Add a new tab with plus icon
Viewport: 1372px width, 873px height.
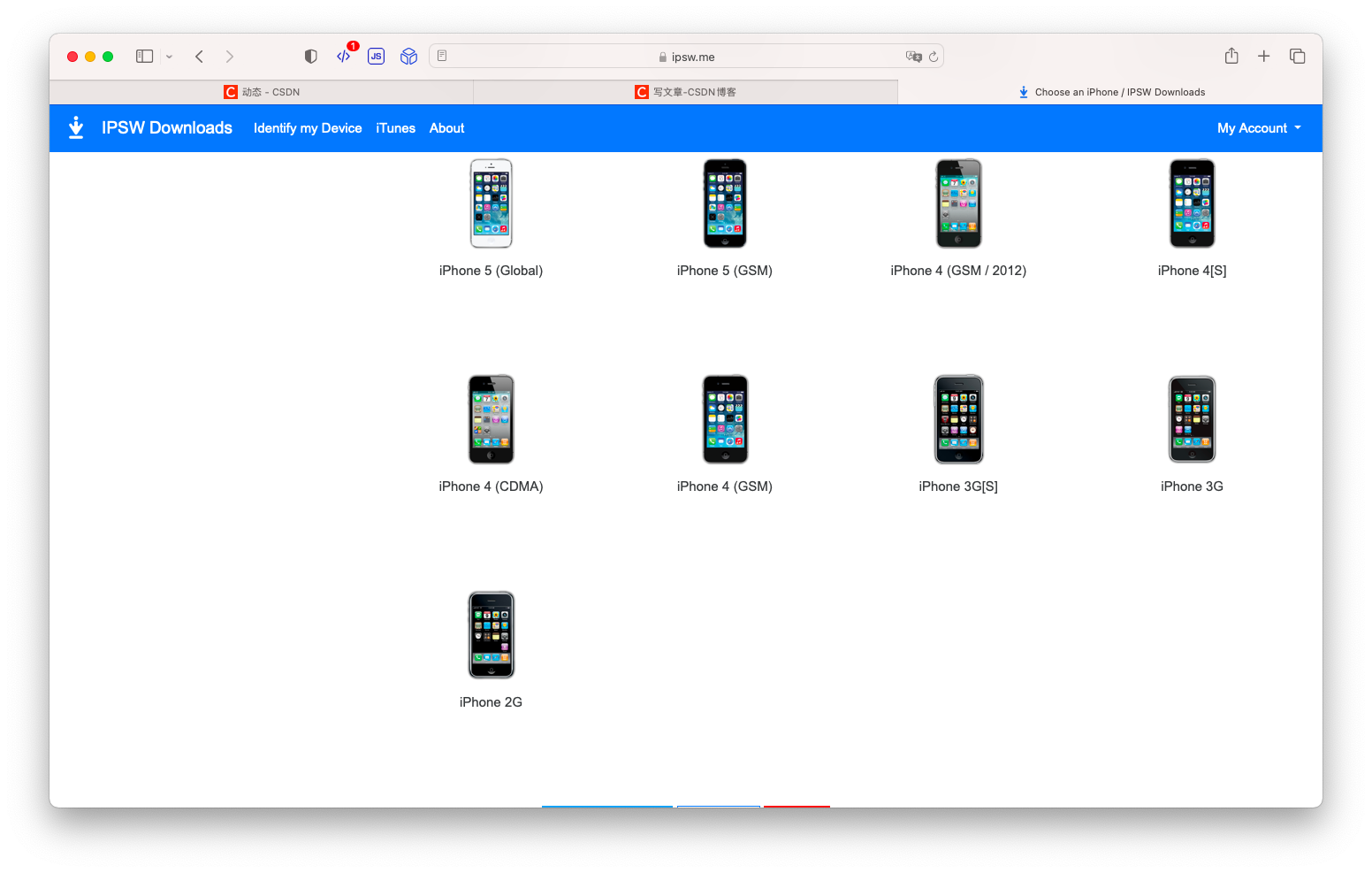click(1264, 57)
